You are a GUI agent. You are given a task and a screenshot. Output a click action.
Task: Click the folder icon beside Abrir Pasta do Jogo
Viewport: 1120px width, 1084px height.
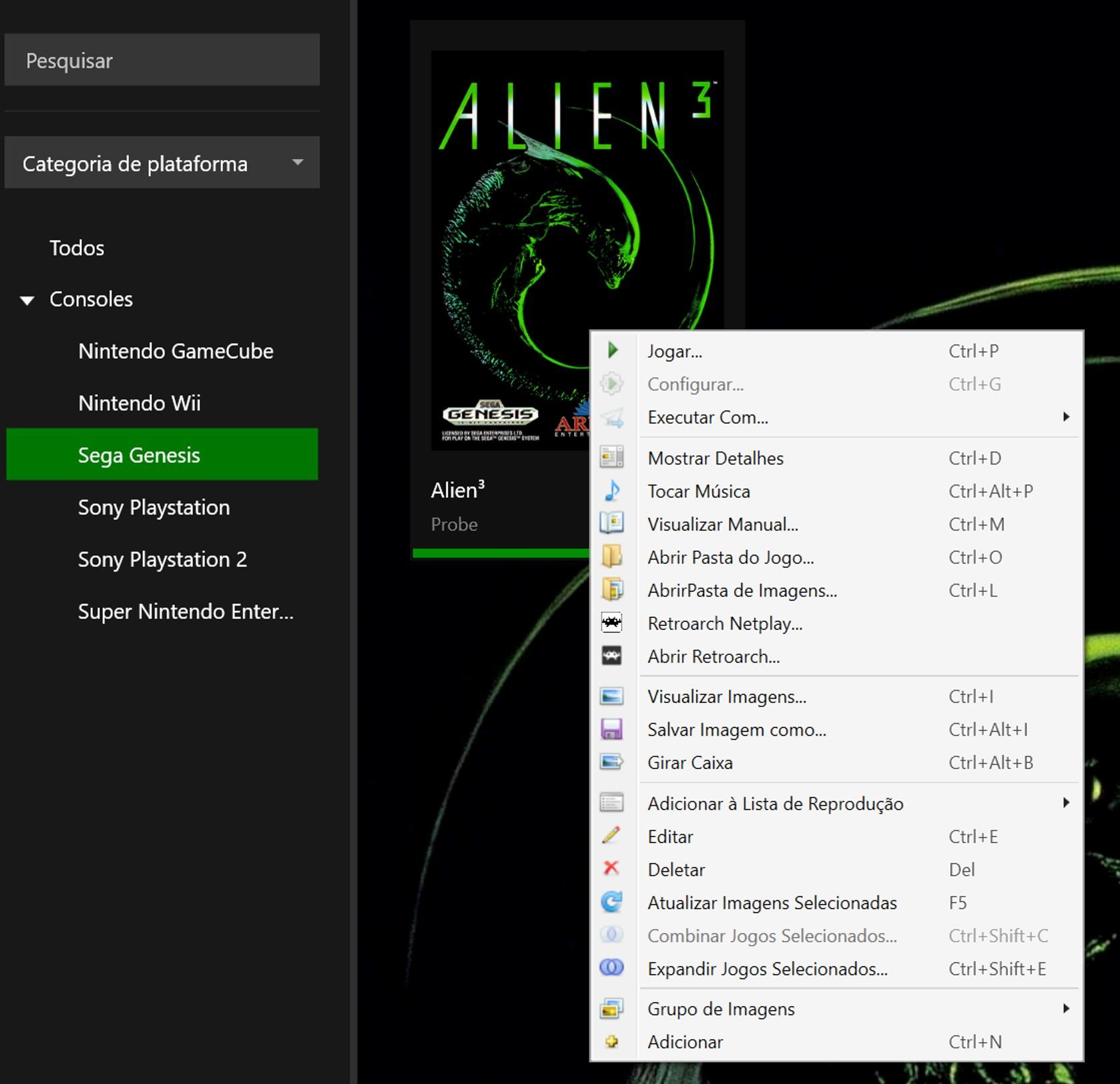click(611, 556)
